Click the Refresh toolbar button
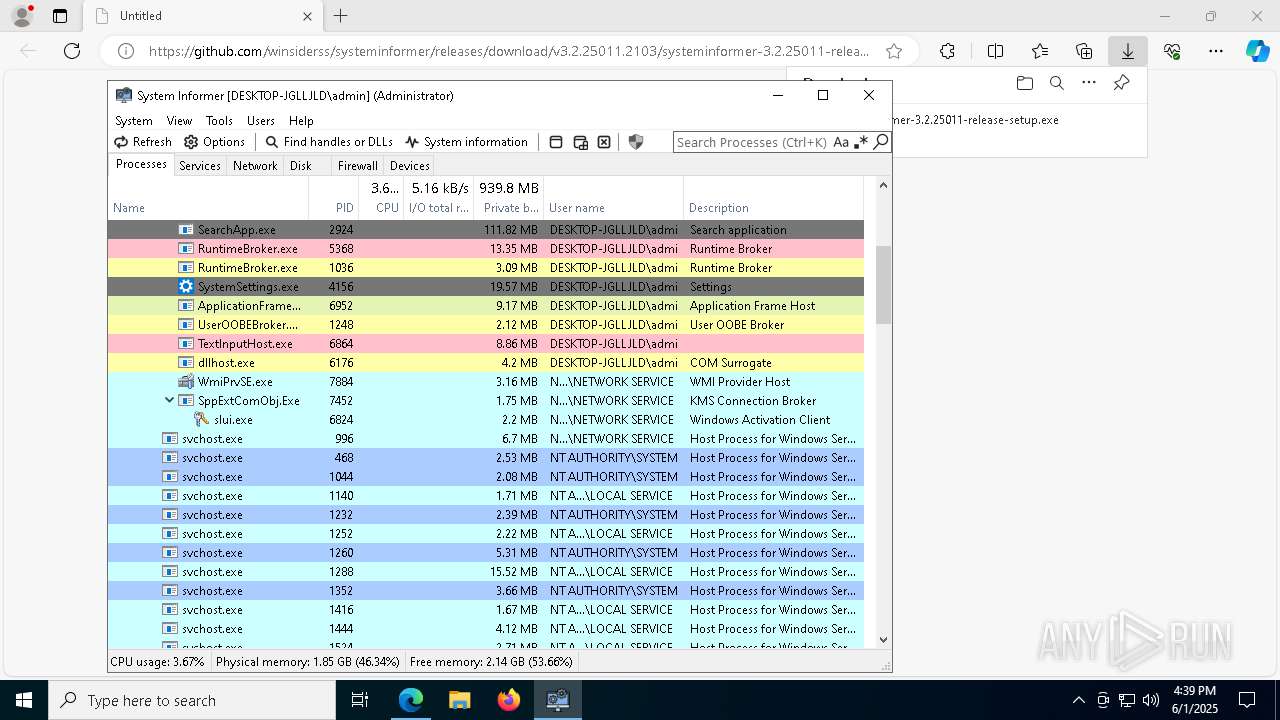Image resolution: width=1280 pixels, height=720 pixels. pos(142,142)
